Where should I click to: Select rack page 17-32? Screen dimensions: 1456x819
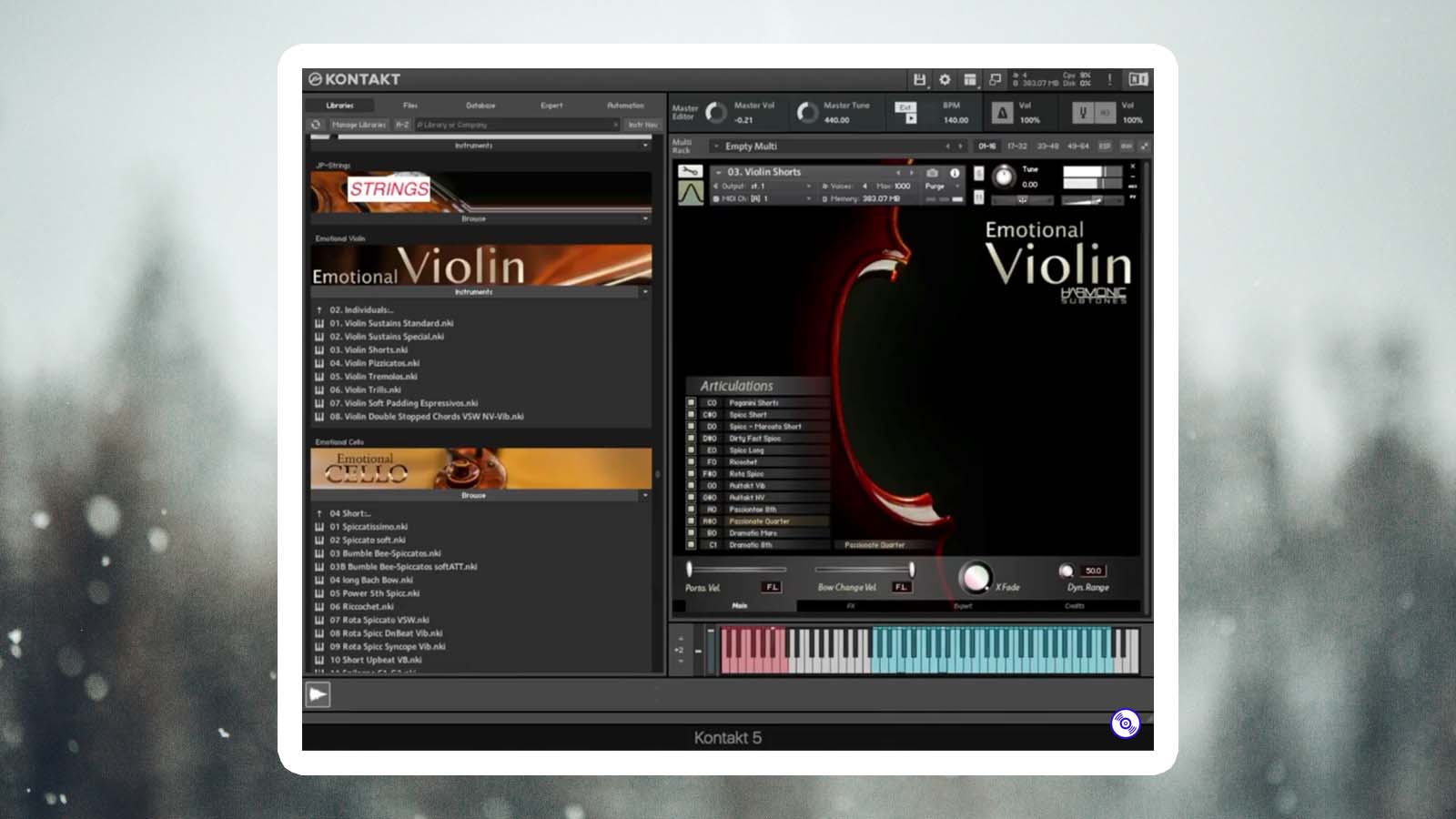coord(1016,146)
